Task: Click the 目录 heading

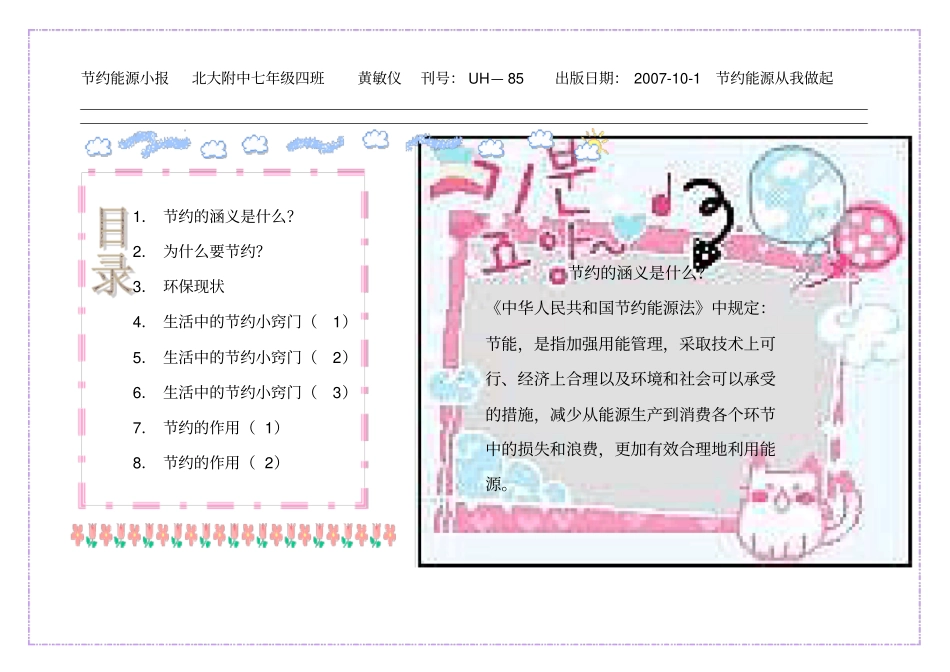Action: pos(113,250)
